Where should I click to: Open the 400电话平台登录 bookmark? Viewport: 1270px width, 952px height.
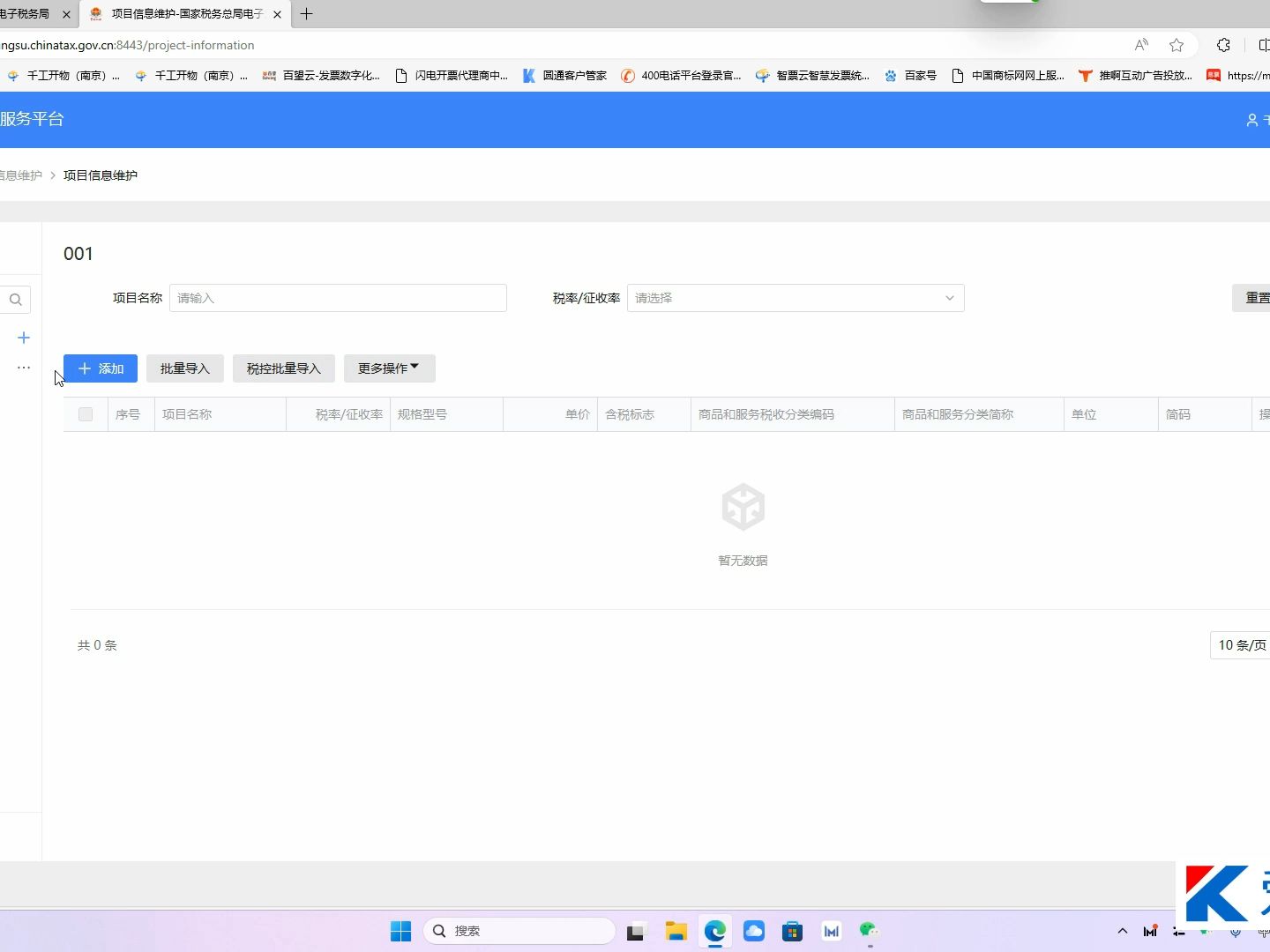681,76
